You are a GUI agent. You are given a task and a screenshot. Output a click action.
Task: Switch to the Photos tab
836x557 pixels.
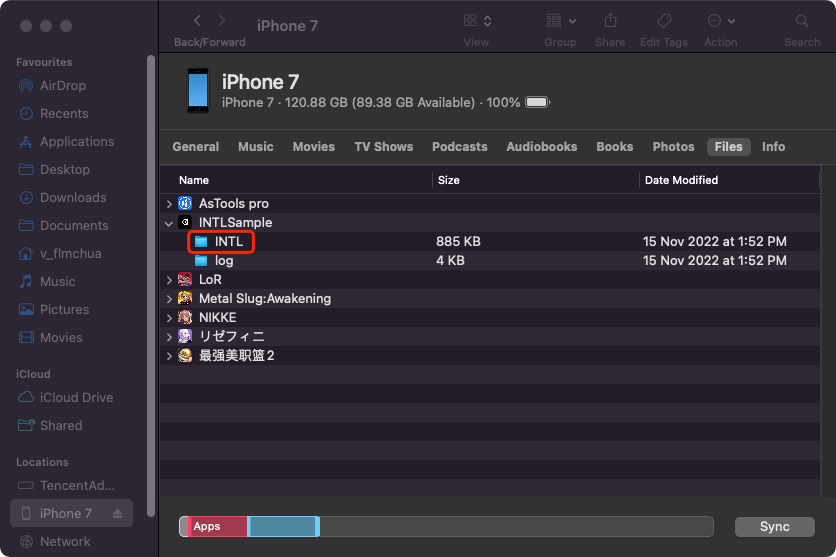pos(673,147)
